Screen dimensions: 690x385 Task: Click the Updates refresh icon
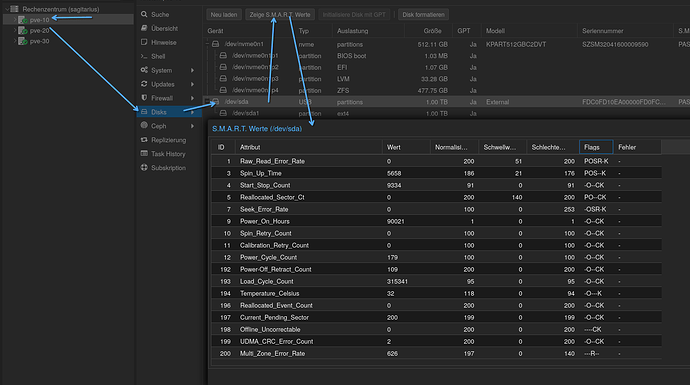pyautogui.click(x=144, y=84)
